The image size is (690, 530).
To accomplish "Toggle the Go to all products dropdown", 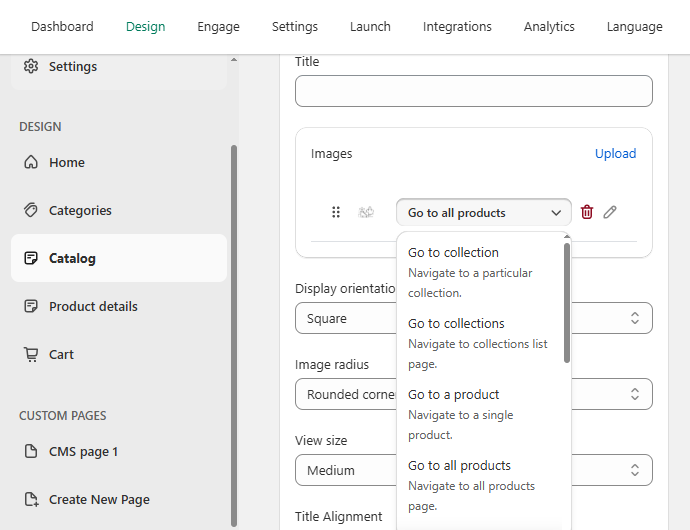I will [x=484, y=213].
